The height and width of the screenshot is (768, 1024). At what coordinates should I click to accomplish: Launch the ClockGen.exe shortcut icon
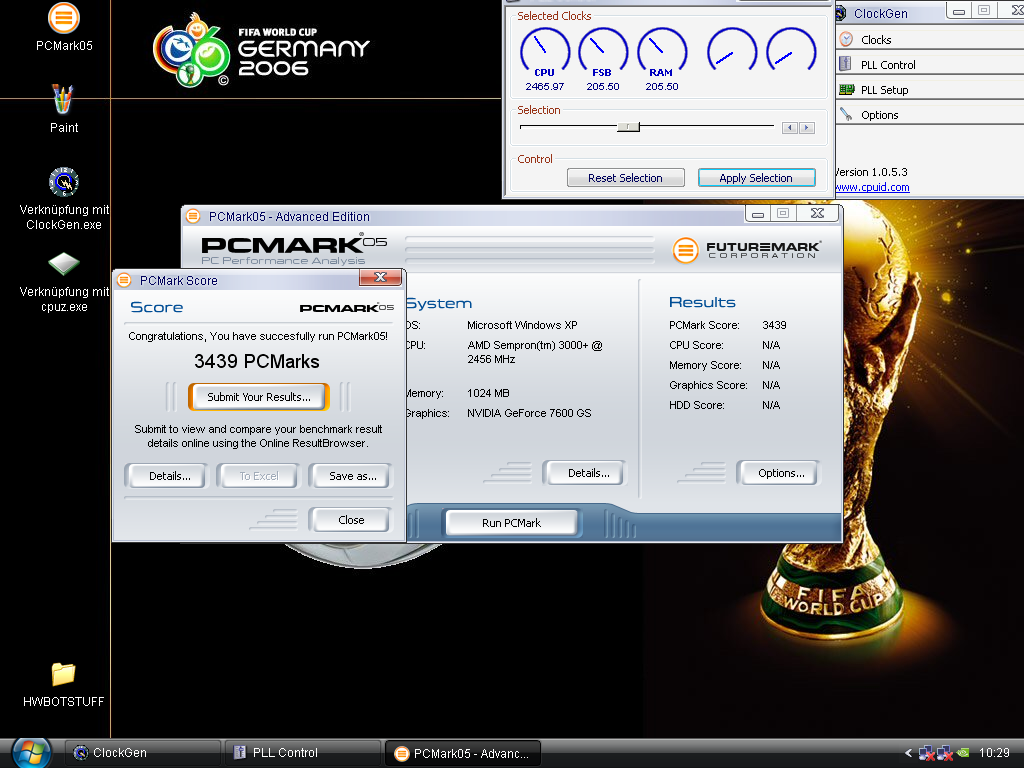tap(64, 182)
